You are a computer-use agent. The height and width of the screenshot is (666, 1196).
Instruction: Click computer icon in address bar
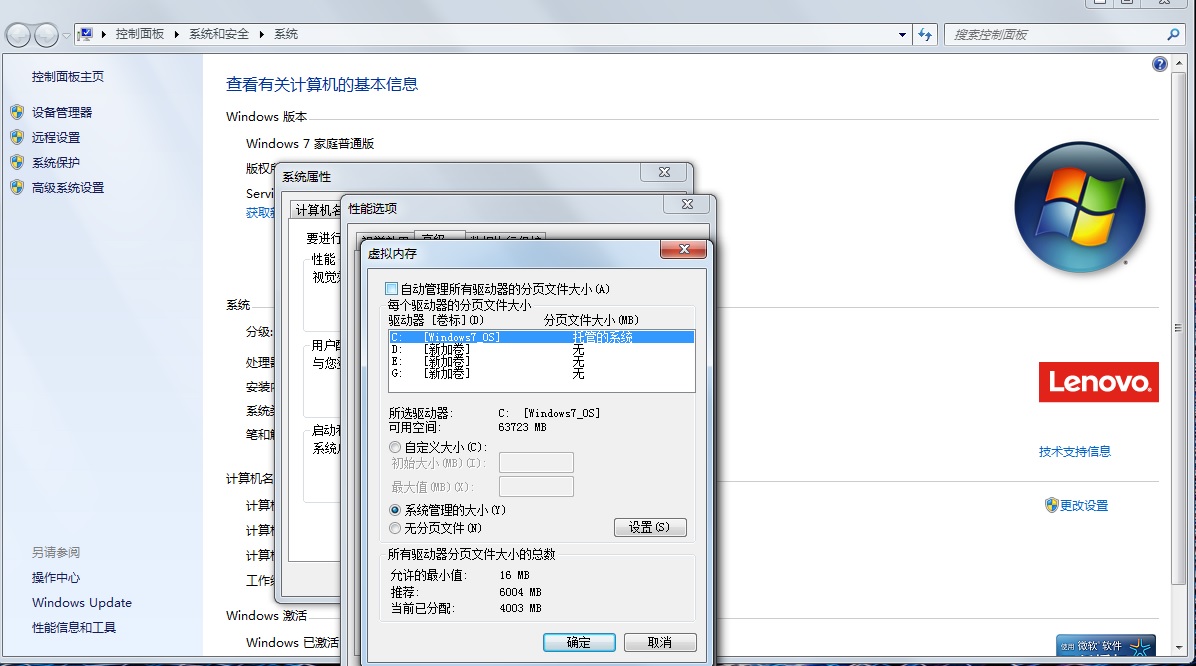coord(86,34)
